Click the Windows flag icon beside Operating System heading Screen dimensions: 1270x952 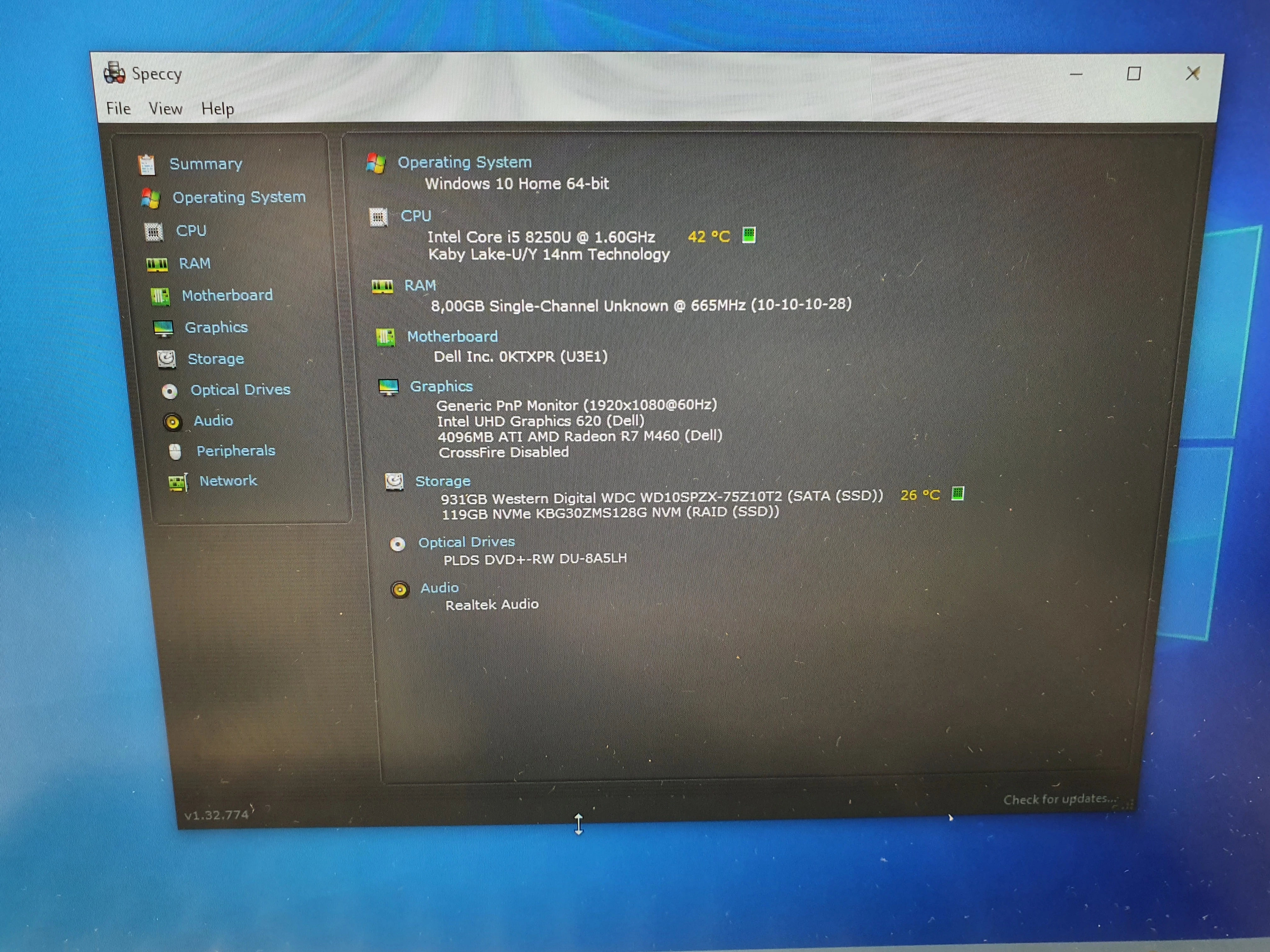click(375, 163)
